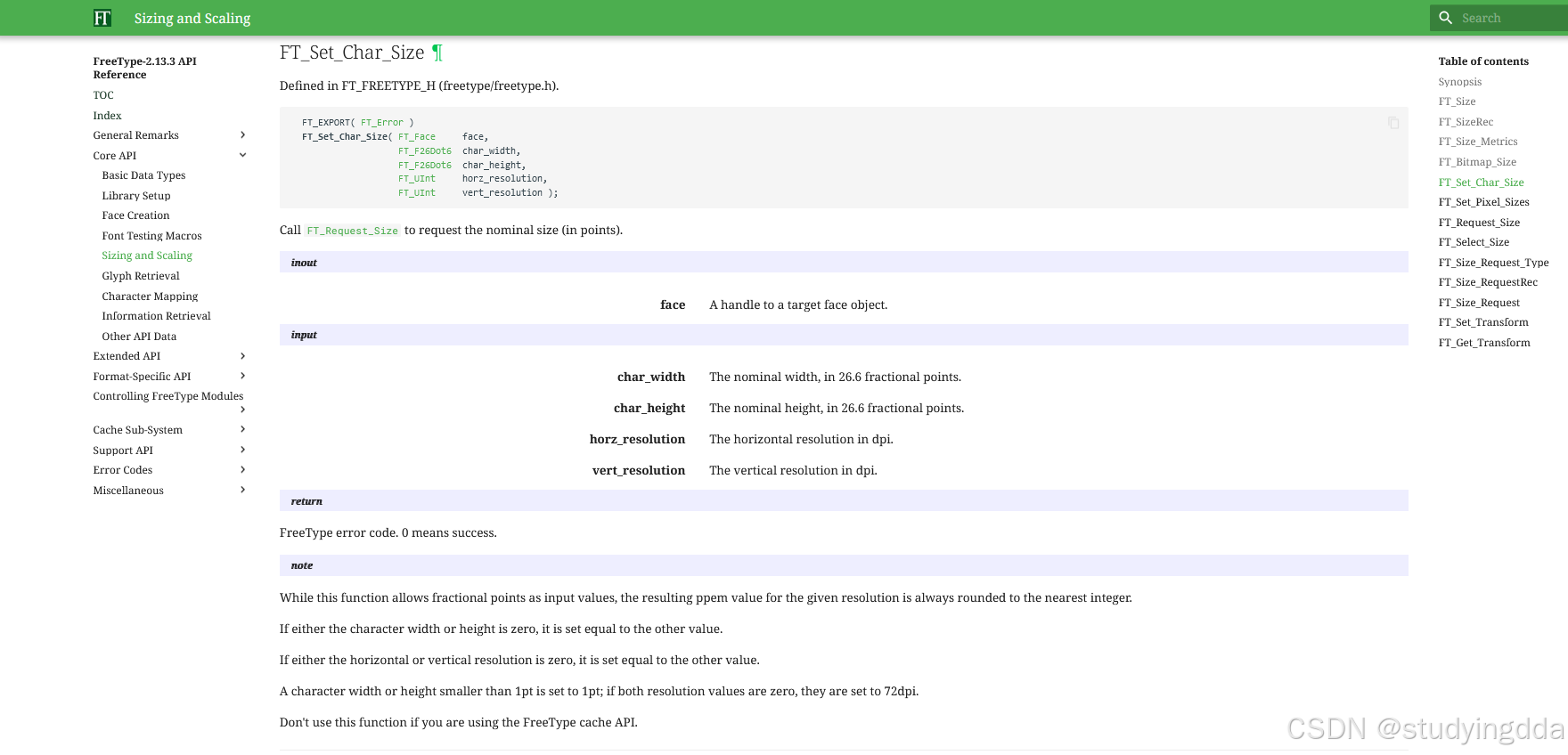The height and width of the screenshot is (755, 1568).
Task: Jump to FT_Select_Size in contents
Action: [1474, 242]
